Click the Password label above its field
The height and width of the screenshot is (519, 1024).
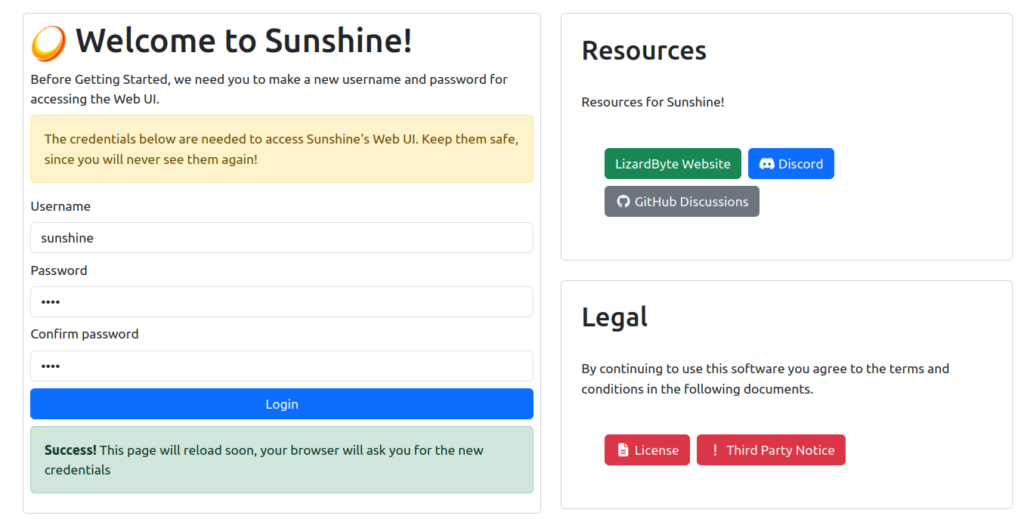[59, 270]
